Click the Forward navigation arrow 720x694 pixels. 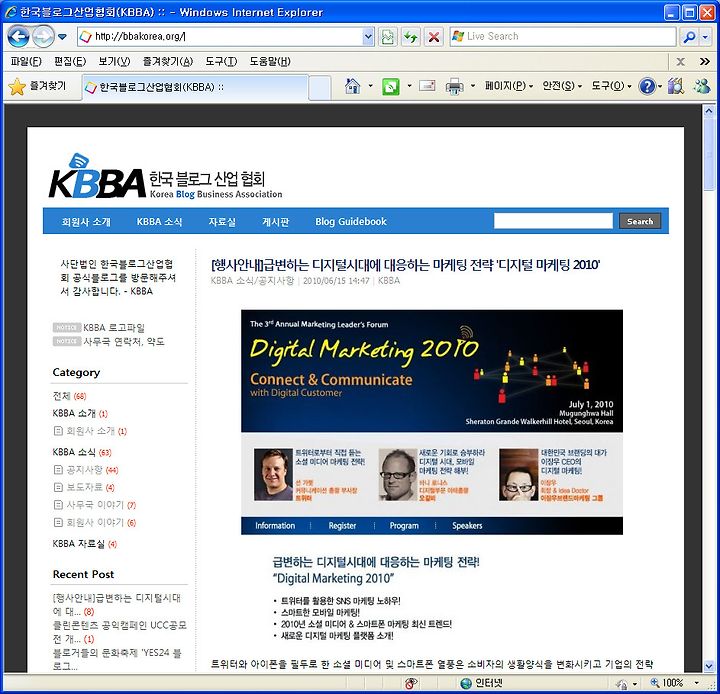coord(43,36)
